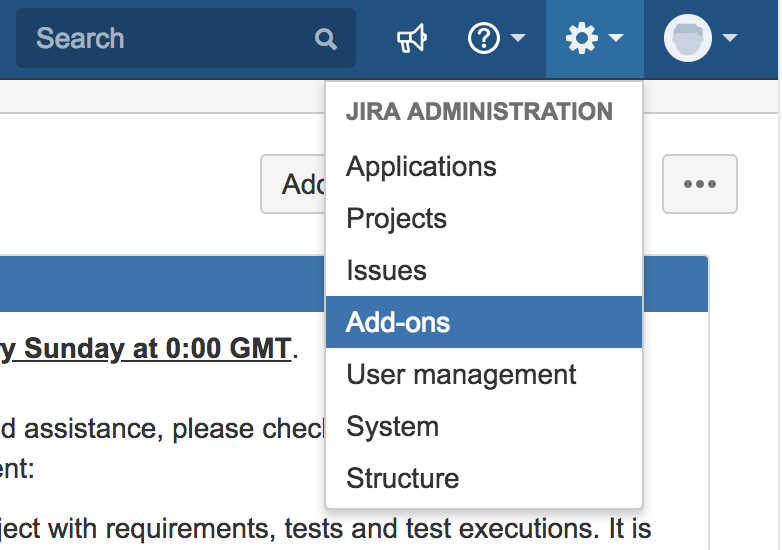Select Projects in administration menu

tap(483, 218)
